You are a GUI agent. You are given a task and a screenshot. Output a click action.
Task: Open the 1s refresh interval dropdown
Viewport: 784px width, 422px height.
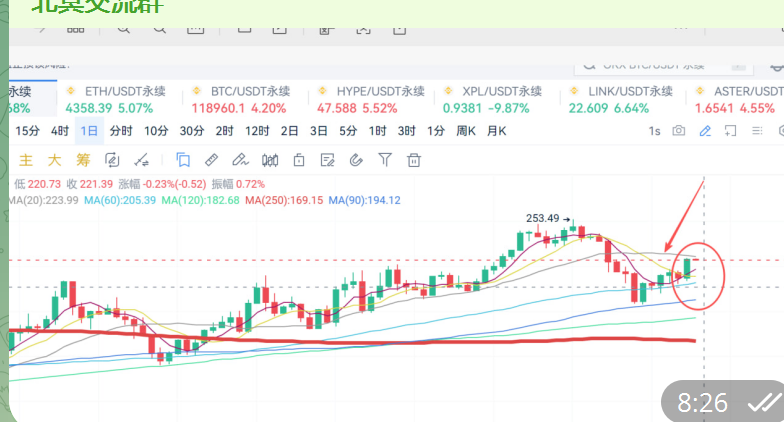pyautogui.click(x=655, y=131)
